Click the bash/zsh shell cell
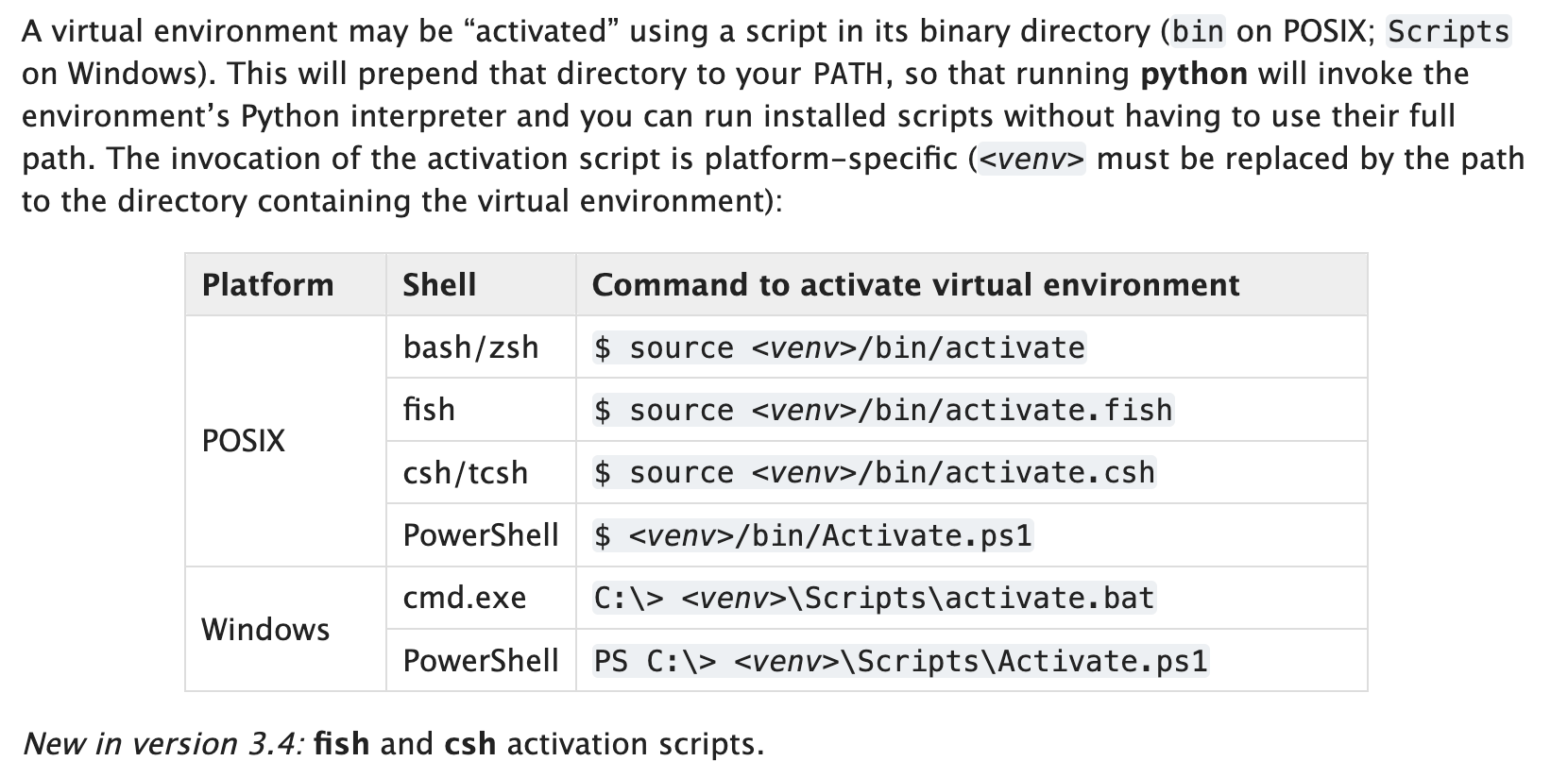Image resolution: width=1568 pixels, height=778 pixels. coord(470,347)
